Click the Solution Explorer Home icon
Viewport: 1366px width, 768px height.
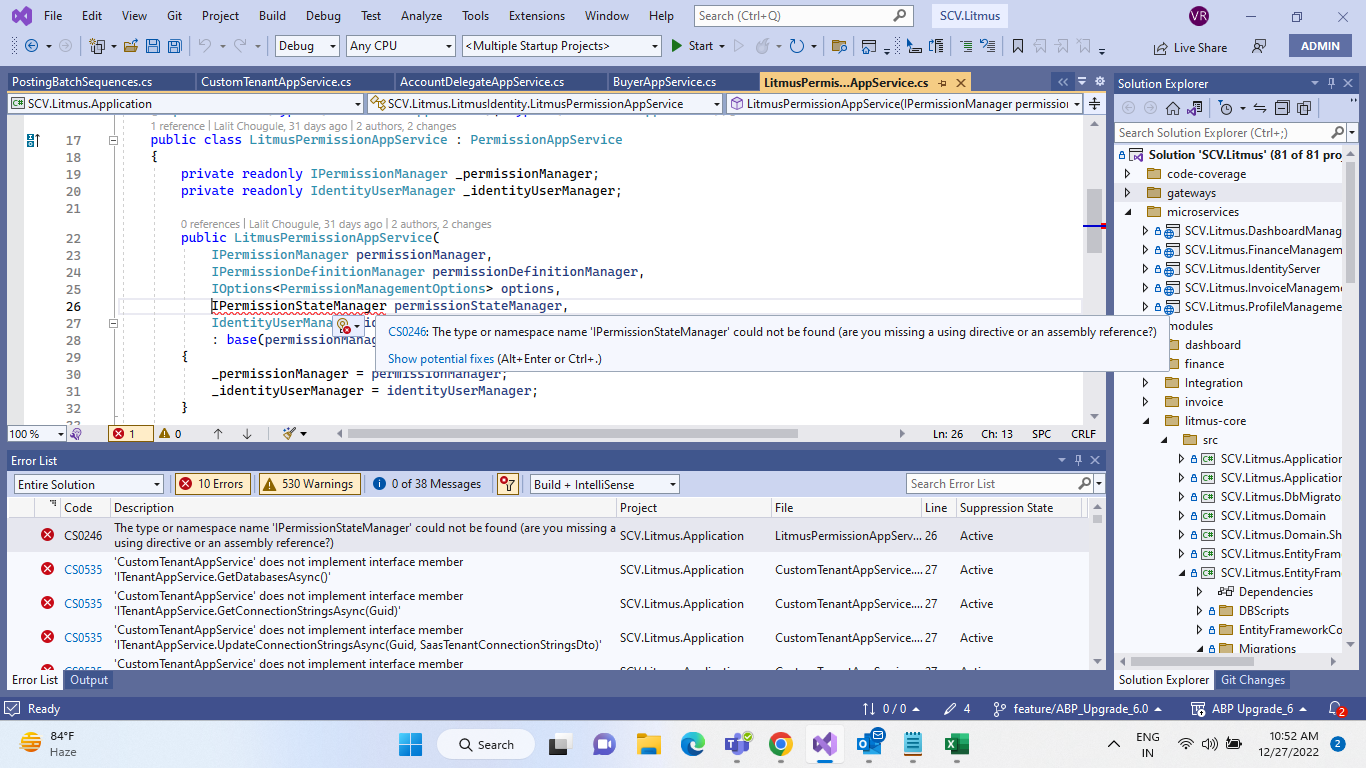[x=1173, y=108]
